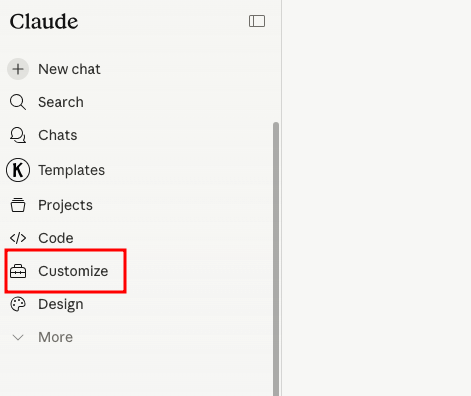Open Projects section
Screen dimensions: 471x396
click(x=65, y=205)
